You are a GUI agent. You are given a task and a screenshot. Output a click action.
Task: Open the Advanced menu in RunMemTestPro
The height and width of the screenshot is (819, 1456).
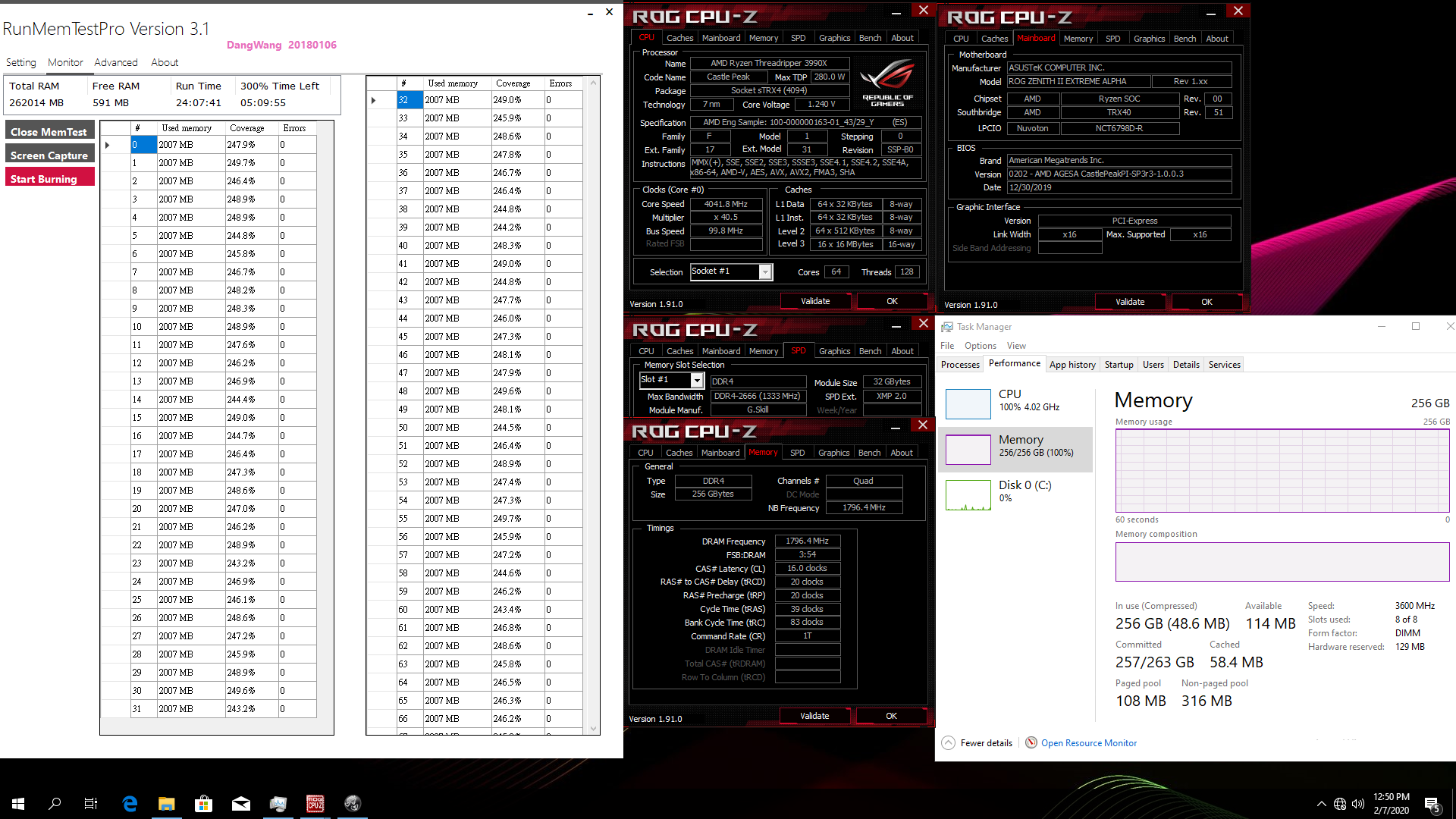tap(115, 62)
